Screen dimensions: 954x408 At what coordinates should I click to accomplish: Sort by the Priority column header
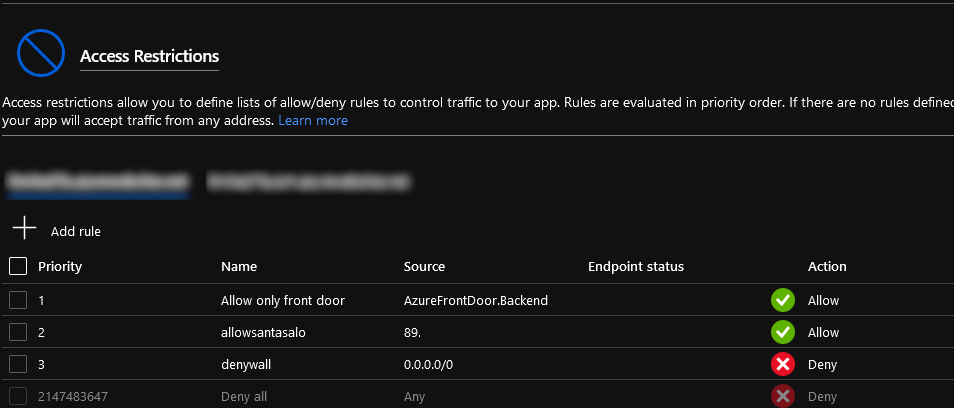pyautogui.click(x=60, y=267)
